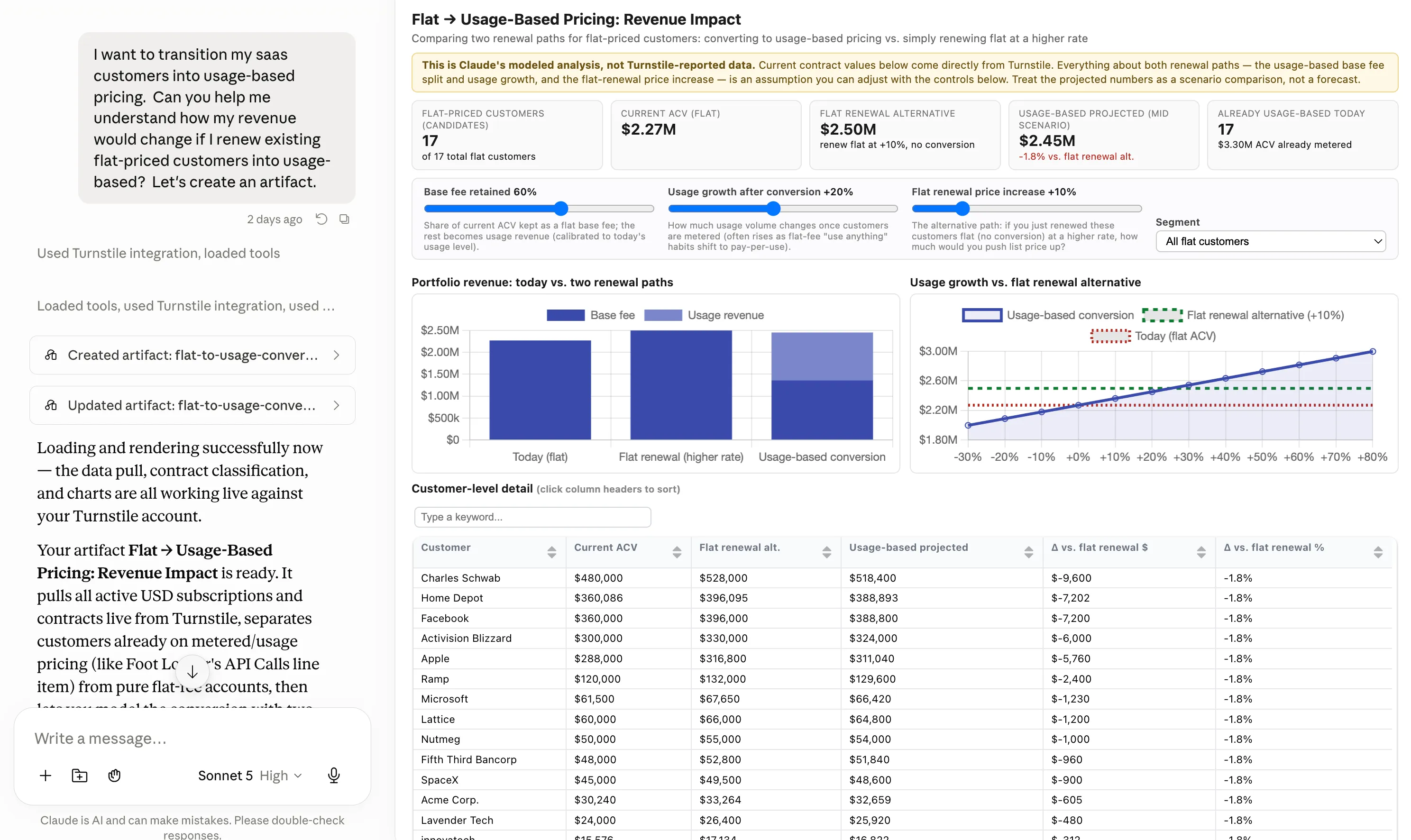Click the Usage-based projected column header text
This screenshot has height=840, width=1411.
908,548
